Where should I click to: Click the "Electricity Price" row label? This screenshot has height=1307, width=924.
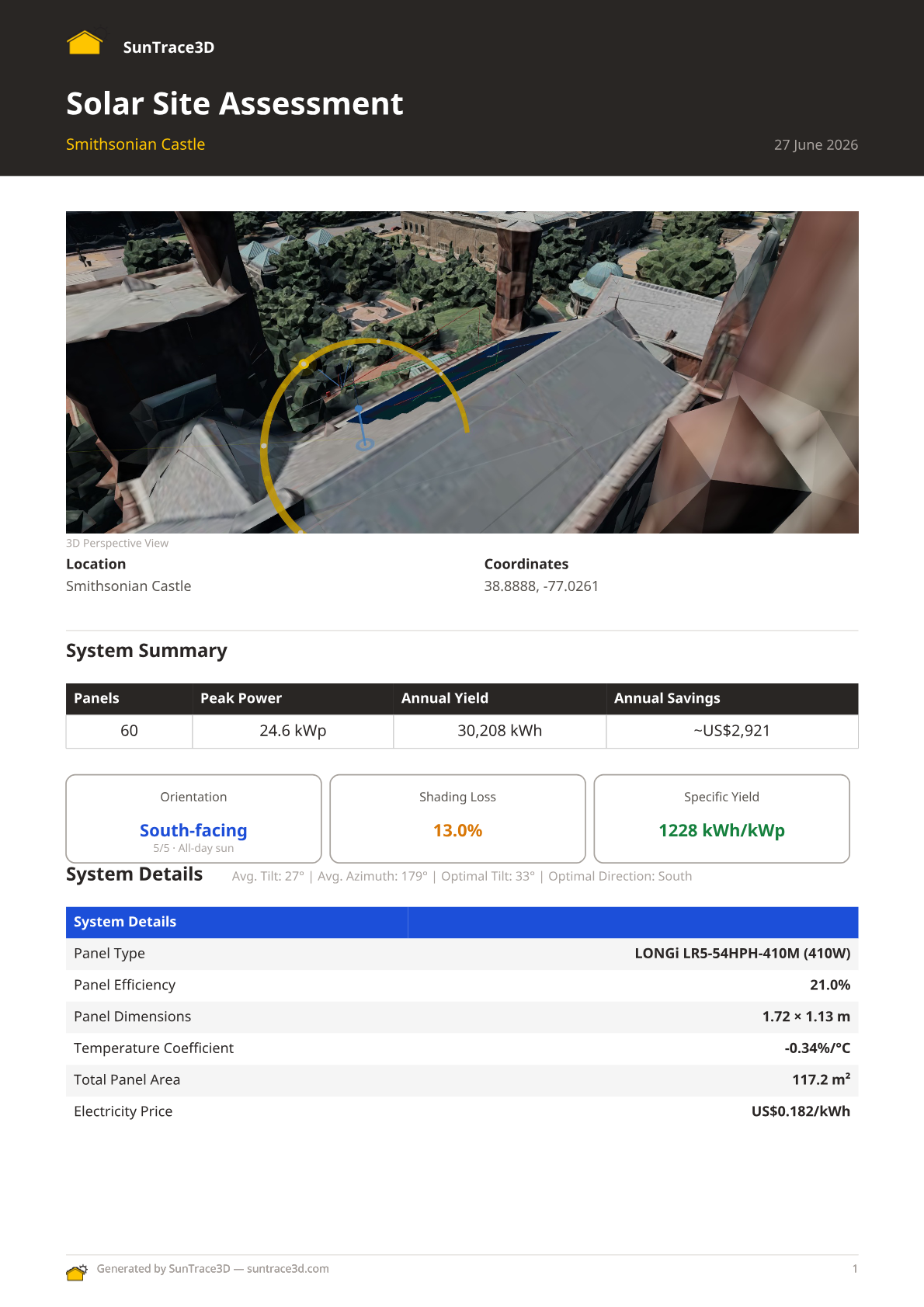pos(123,1111)
